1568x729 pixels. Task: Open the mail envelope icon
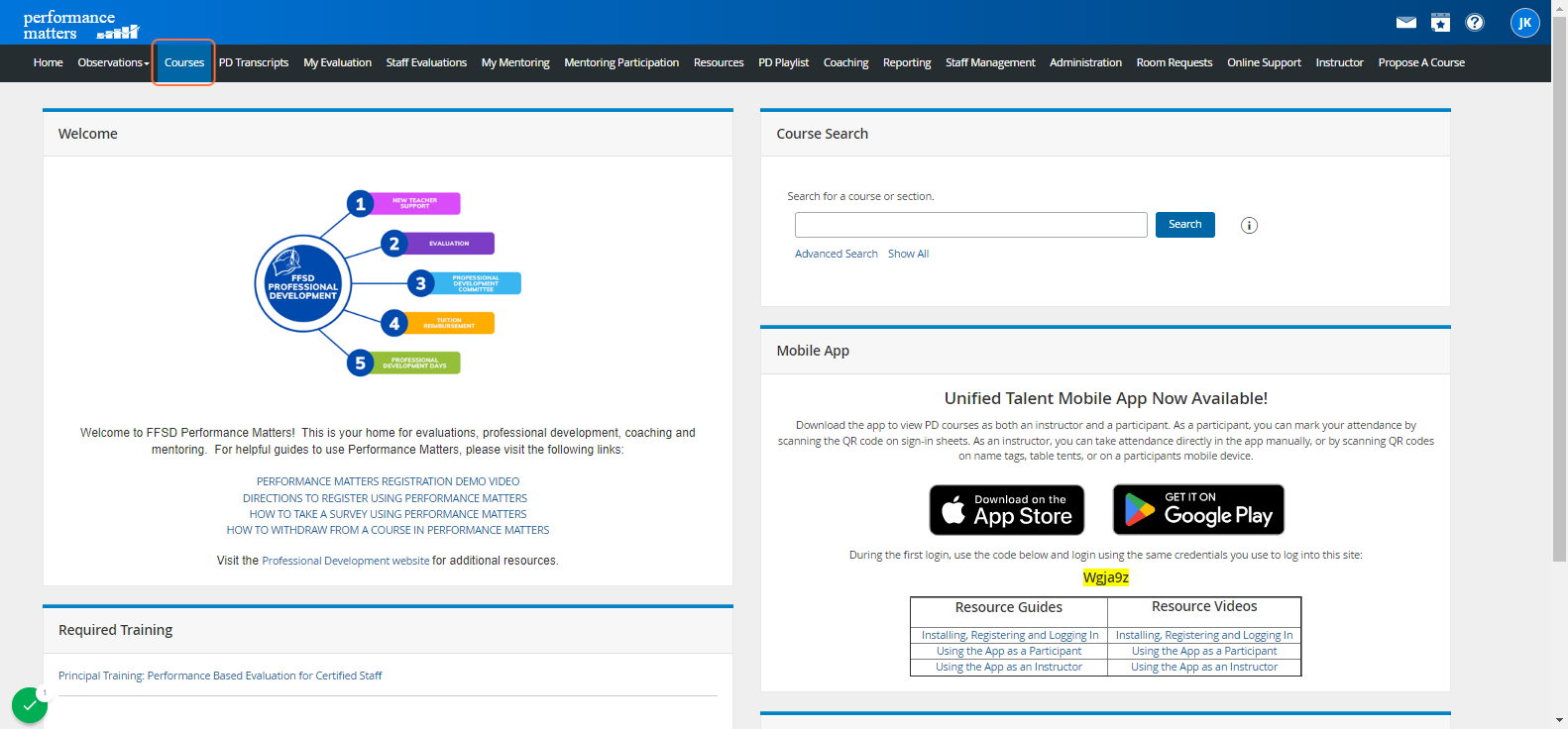1406,23
